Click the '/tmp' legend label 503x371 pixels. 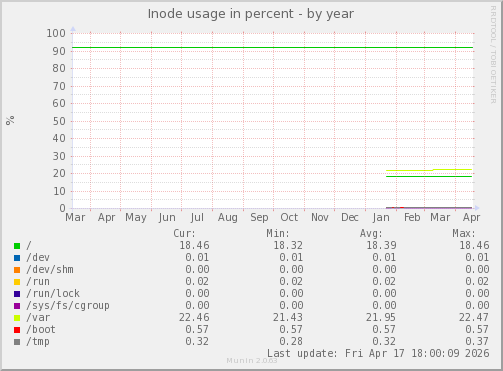click(x=38, y=342)
